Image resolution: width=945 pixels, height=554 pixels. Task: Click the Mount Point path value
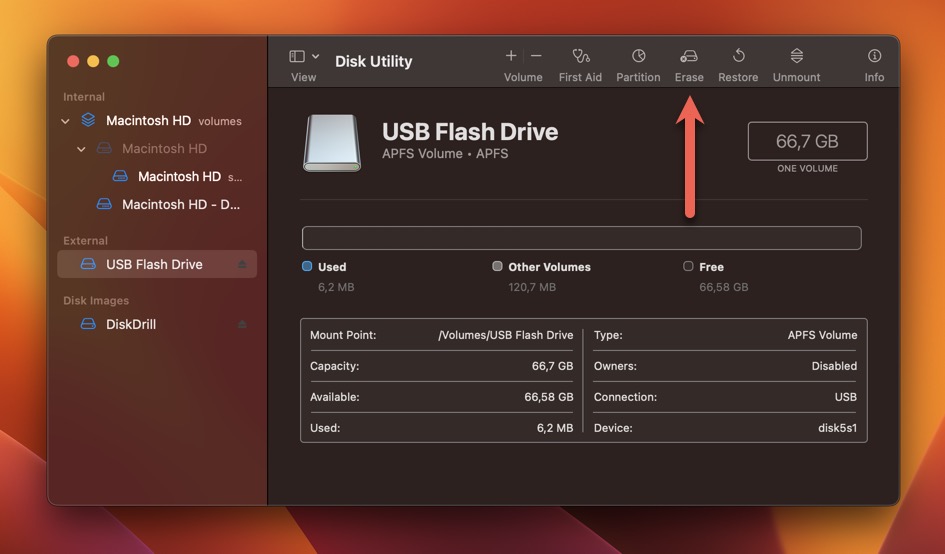pos(506,335)
